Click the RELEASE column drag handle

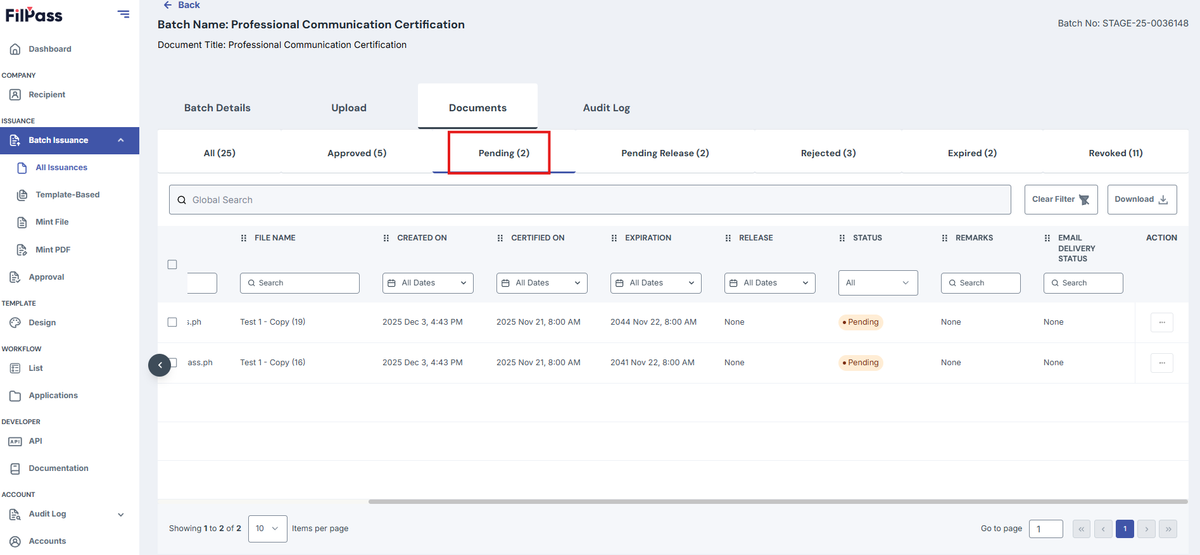click(729, 238)
